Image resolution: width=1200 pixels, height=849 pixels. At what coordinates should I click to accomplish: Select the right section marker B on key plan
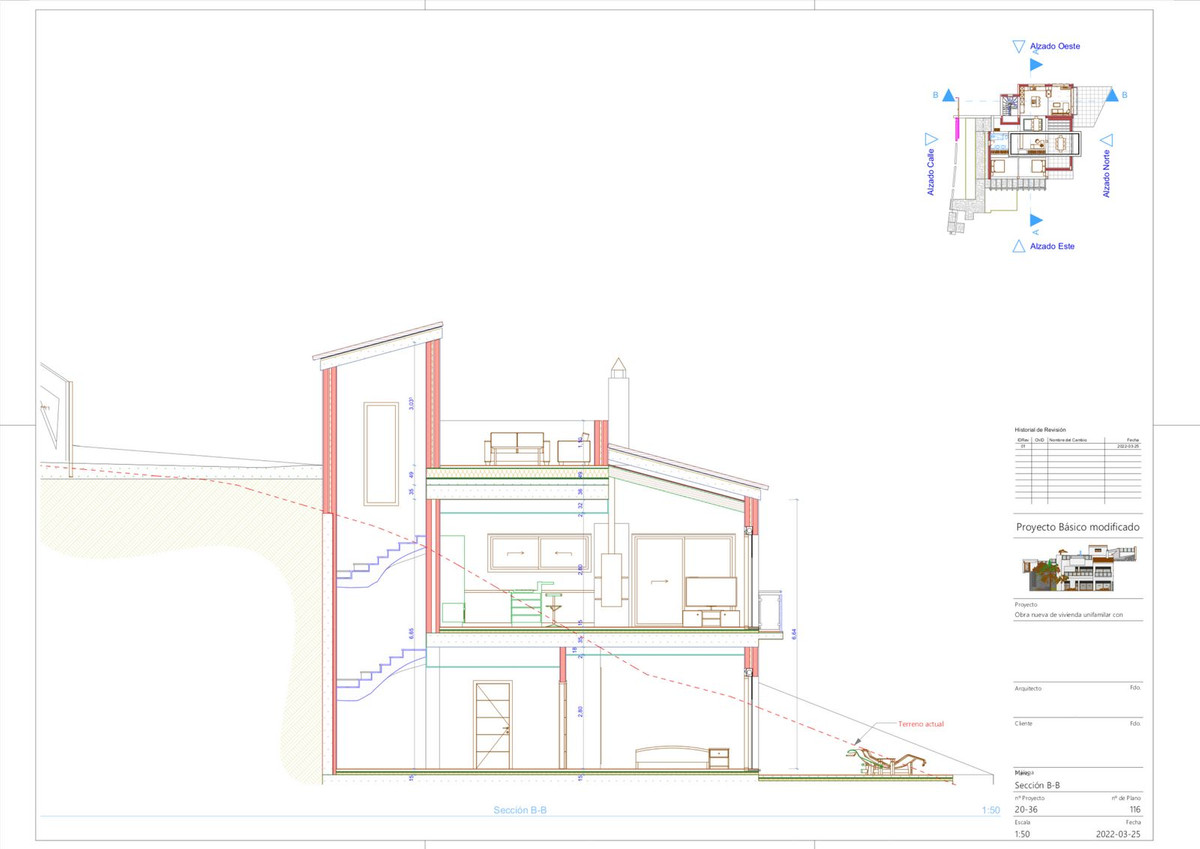(x=1112, y=95)
